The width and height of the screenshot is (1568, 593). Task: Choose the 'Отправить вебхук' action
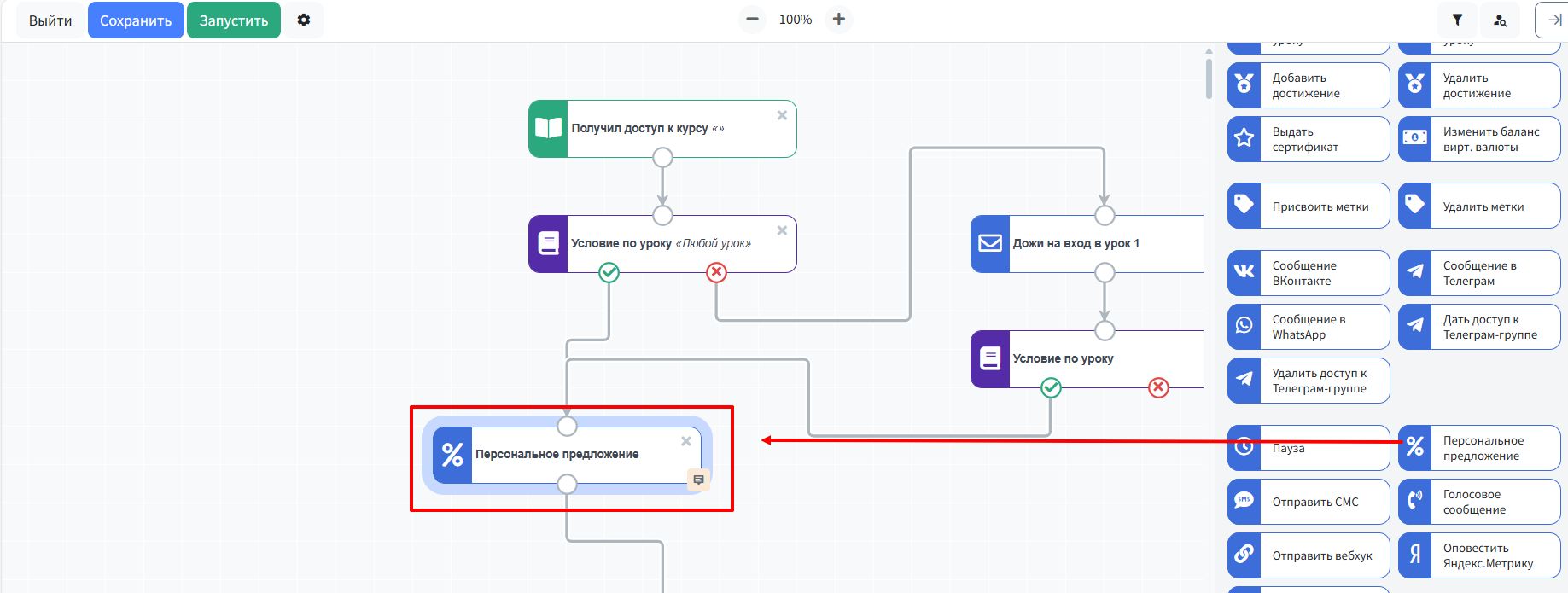pos(1308,555)
